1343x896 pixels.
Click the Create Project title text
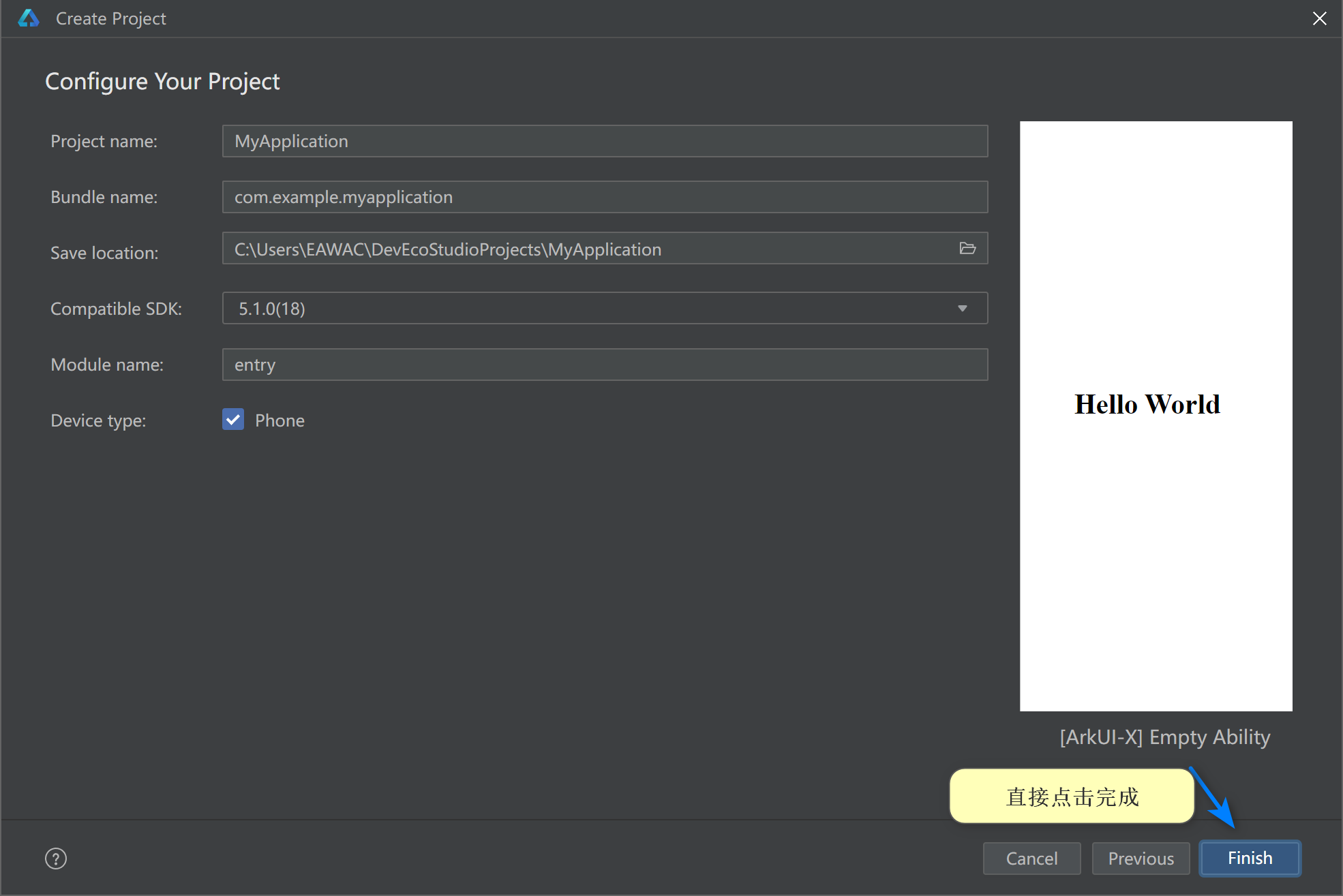tap(111, 19)
